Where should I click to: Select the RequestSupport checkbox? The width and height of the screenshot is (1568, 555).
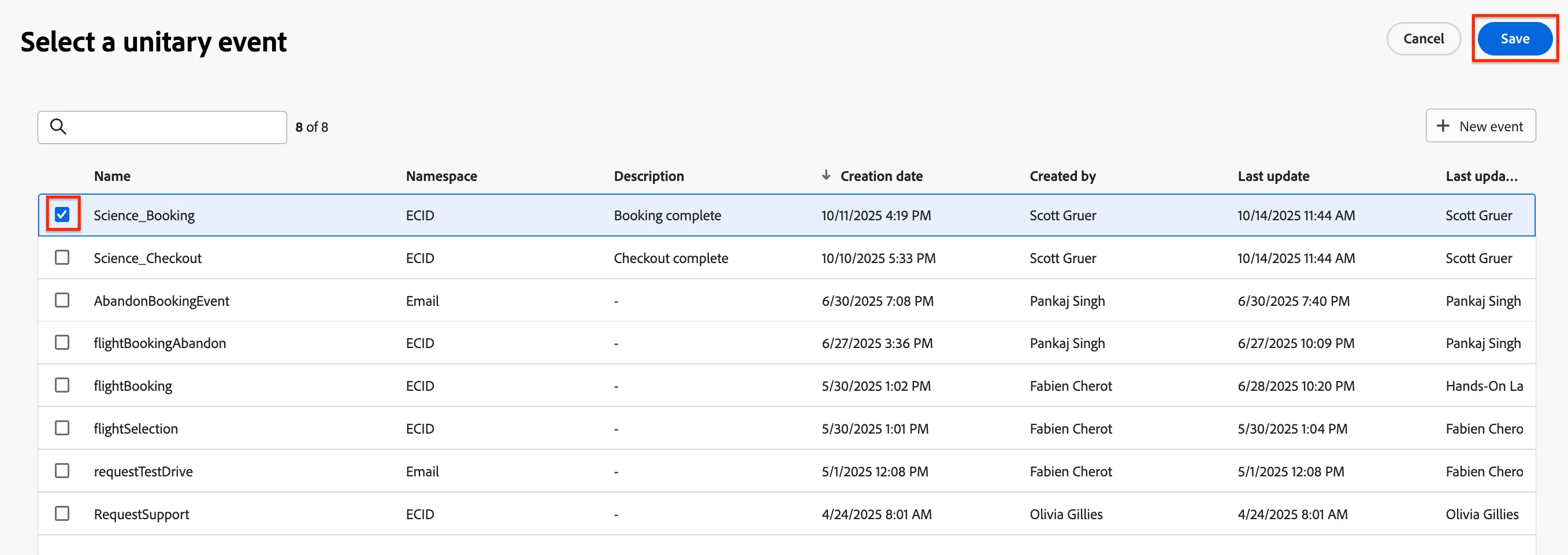62,513
